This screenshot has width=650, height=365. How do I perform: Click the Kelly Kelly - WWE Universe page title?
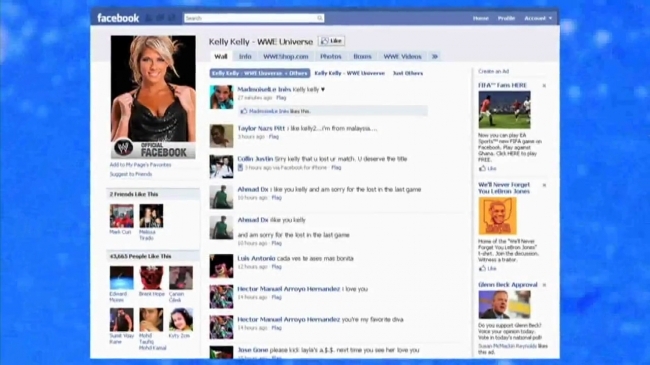pos(261,41)
